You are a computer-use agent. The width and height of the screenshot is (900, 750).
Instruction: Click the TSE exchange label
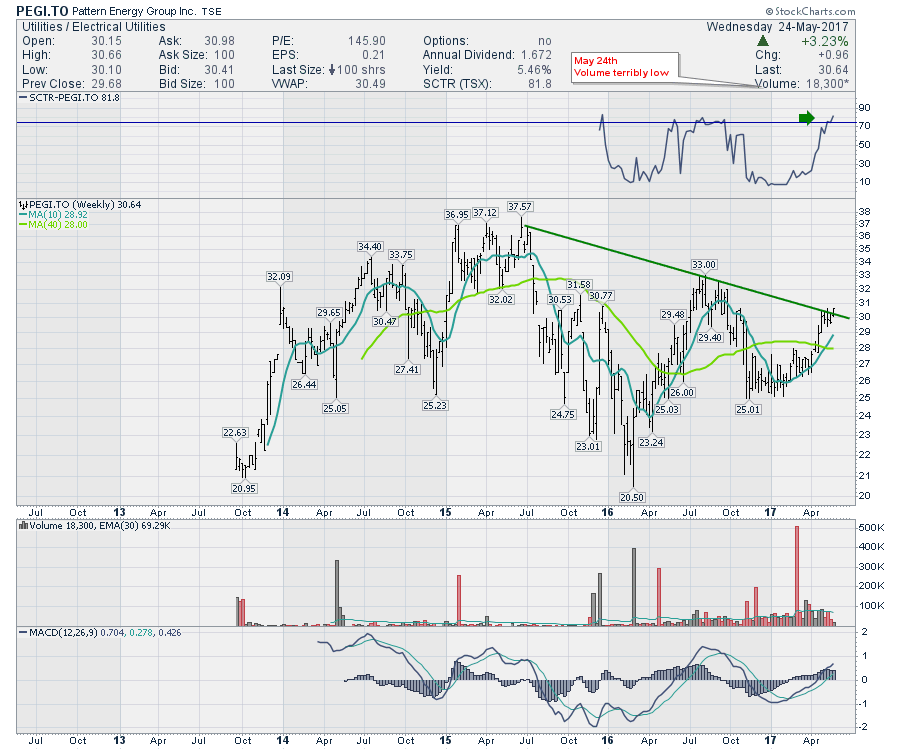tap(211, 11)
